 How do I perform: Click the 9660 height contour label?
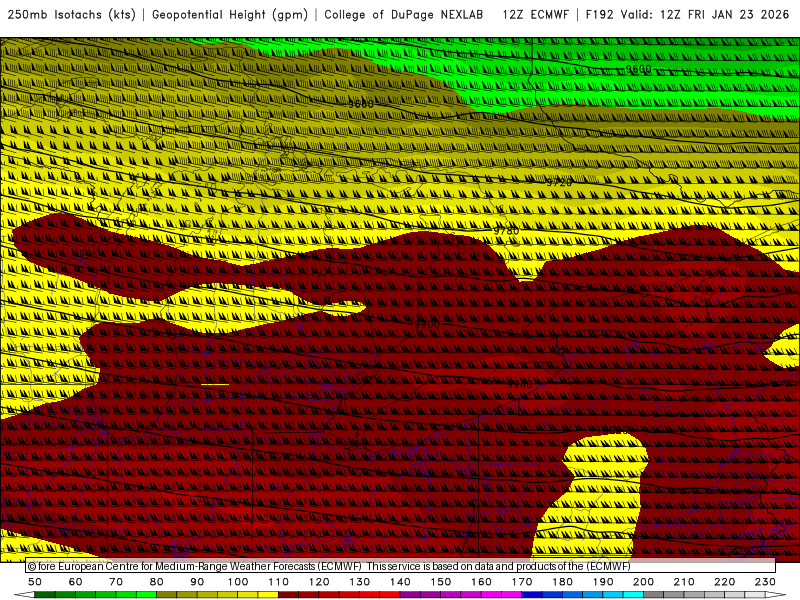(x=361, y=104)
